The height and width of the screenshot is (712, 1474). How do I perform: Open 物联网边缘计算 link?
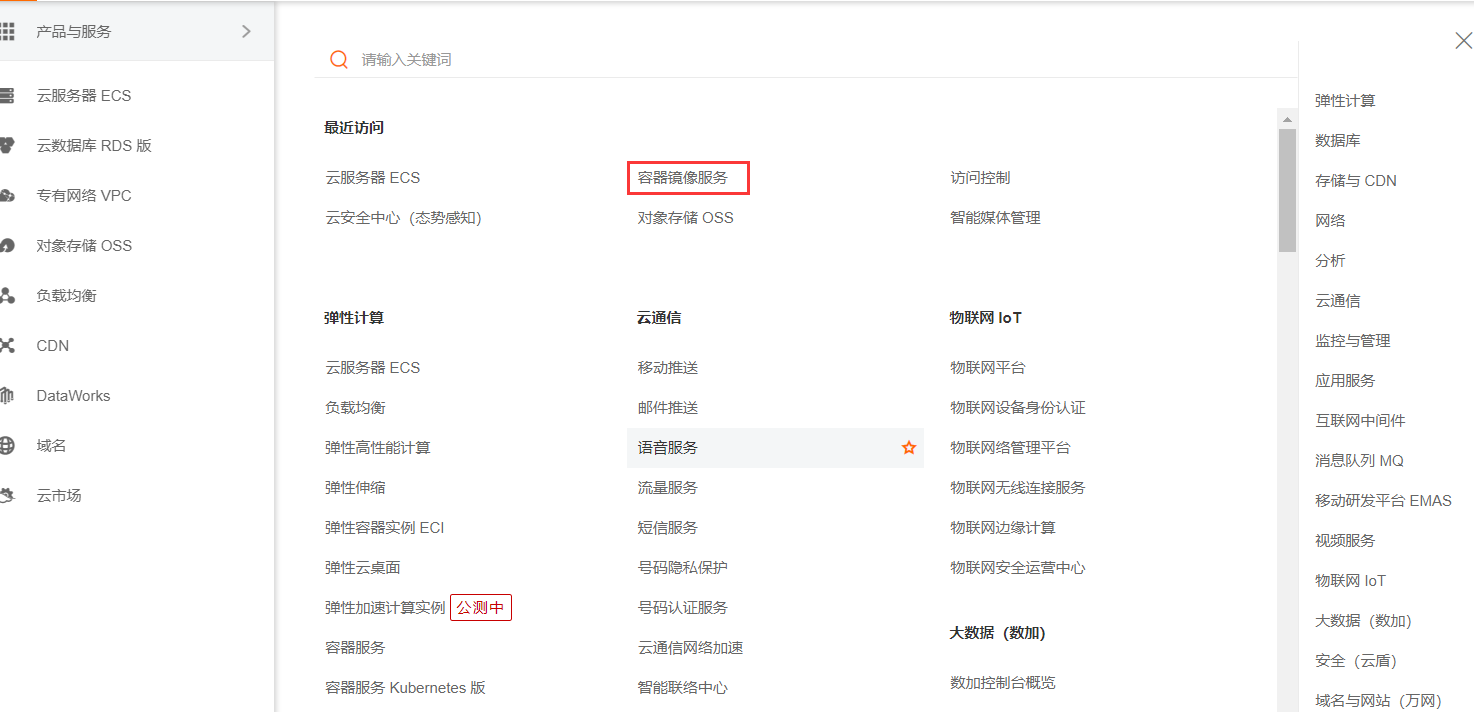pos(1003,528)
